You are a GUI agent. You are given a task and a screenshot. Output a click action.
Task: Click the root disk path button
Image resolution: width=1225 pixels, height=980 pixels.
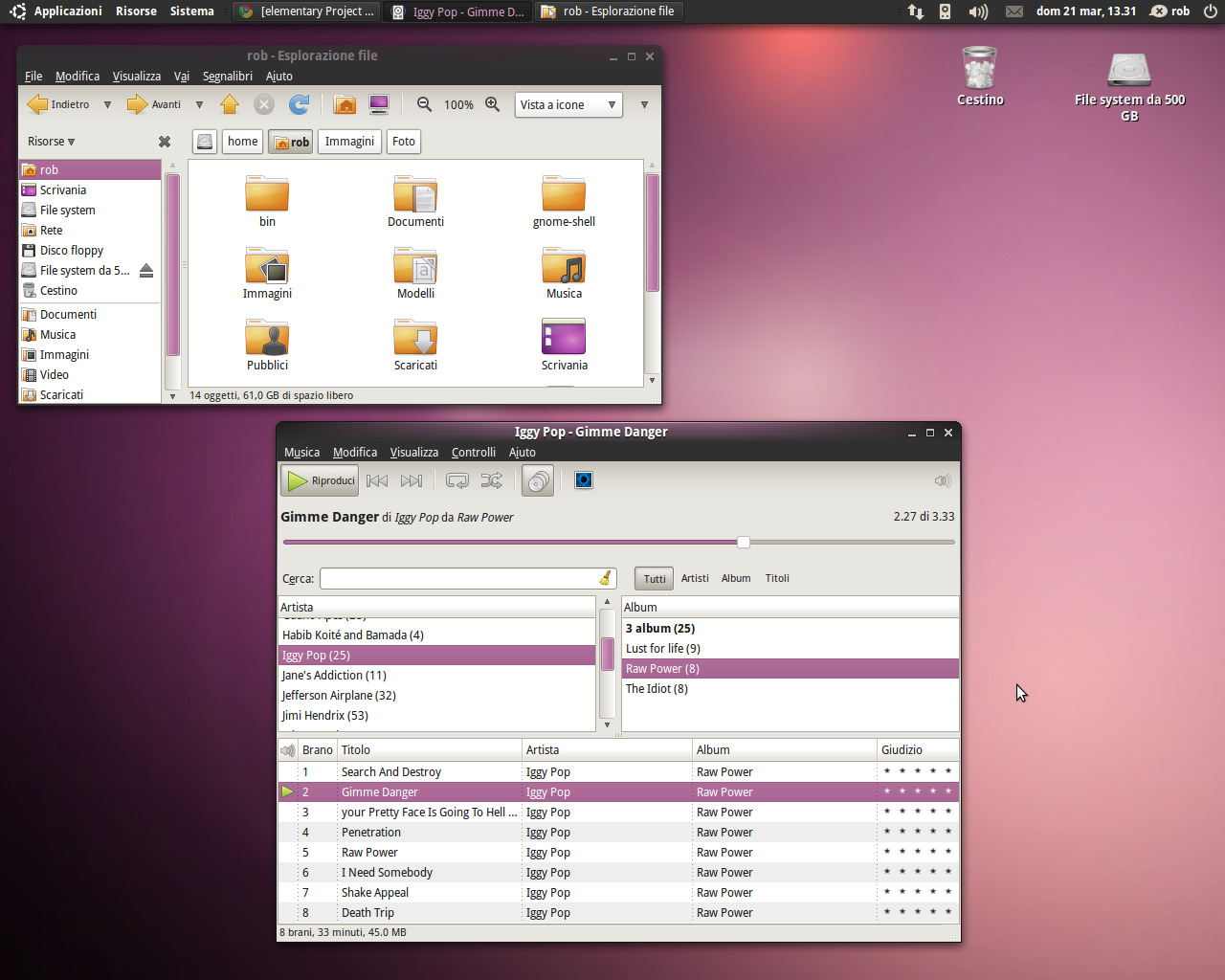pyautogui.click(x=205, y=142)
